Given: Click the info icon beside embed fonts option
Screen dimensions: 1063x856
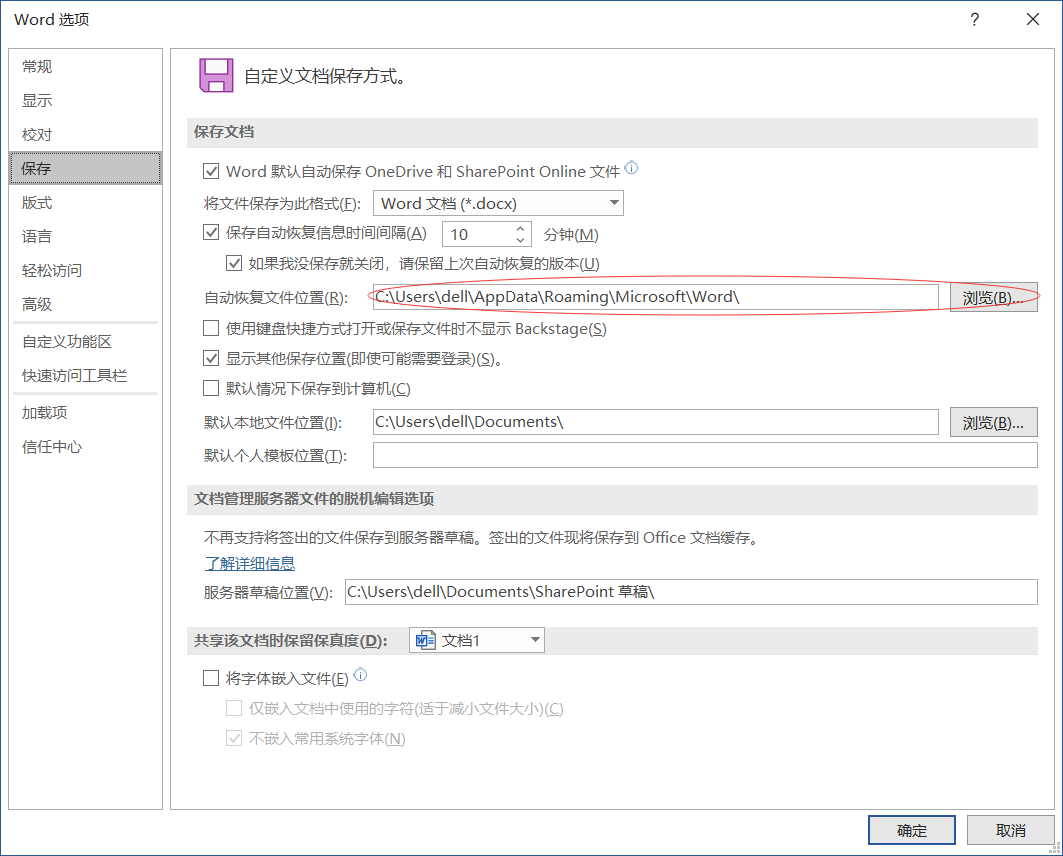Looking at the screenshot, I should [361, 674].
